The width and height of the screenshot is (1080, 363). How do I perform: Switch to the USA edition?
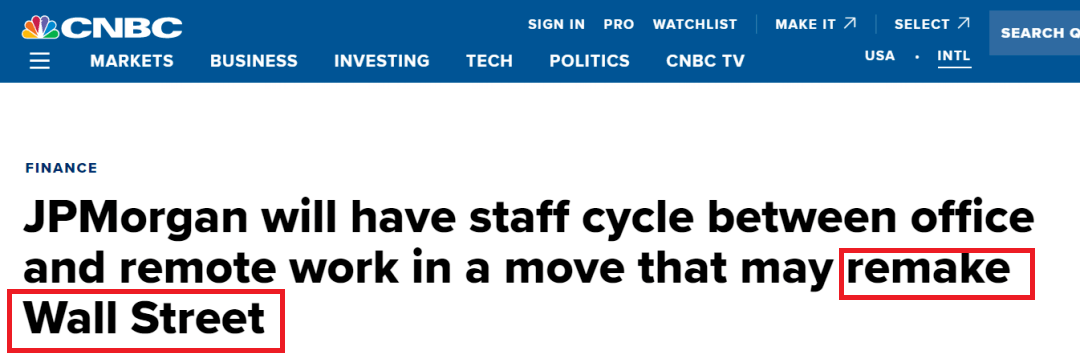click(x=880, y=56)
